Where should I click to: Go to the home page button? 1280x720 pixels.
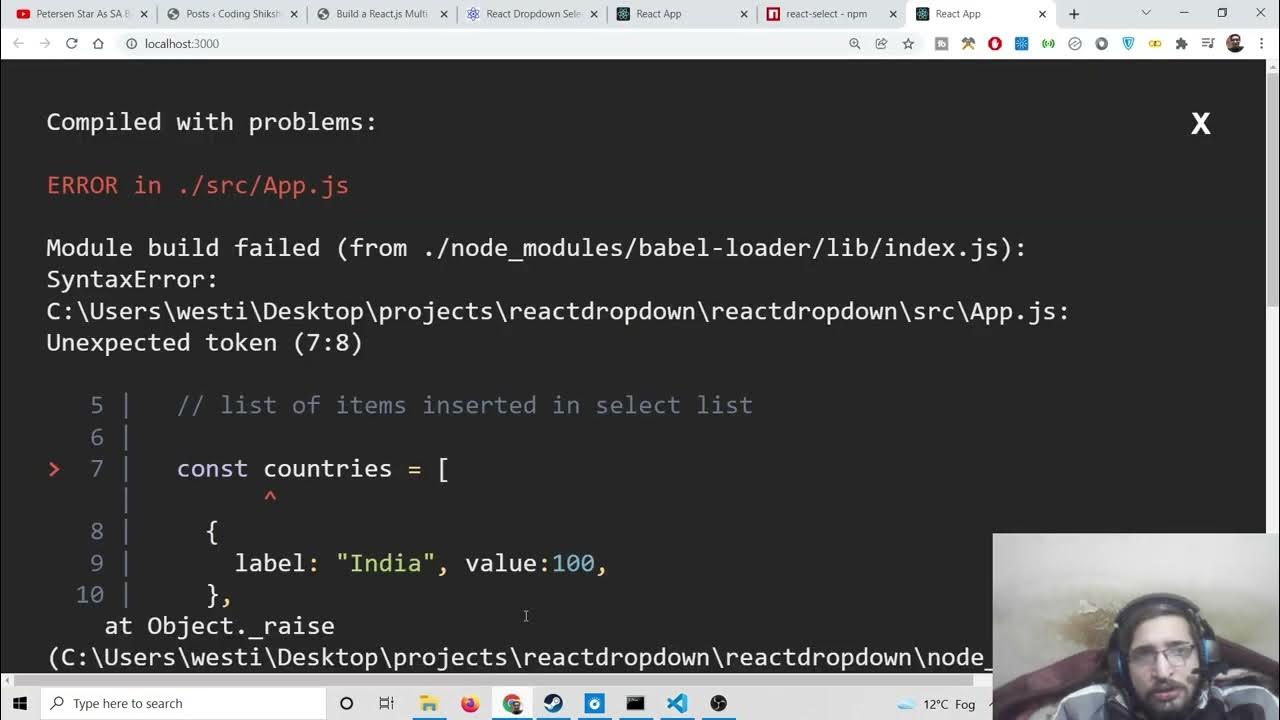pyautogui.click(x=98, y=44)
